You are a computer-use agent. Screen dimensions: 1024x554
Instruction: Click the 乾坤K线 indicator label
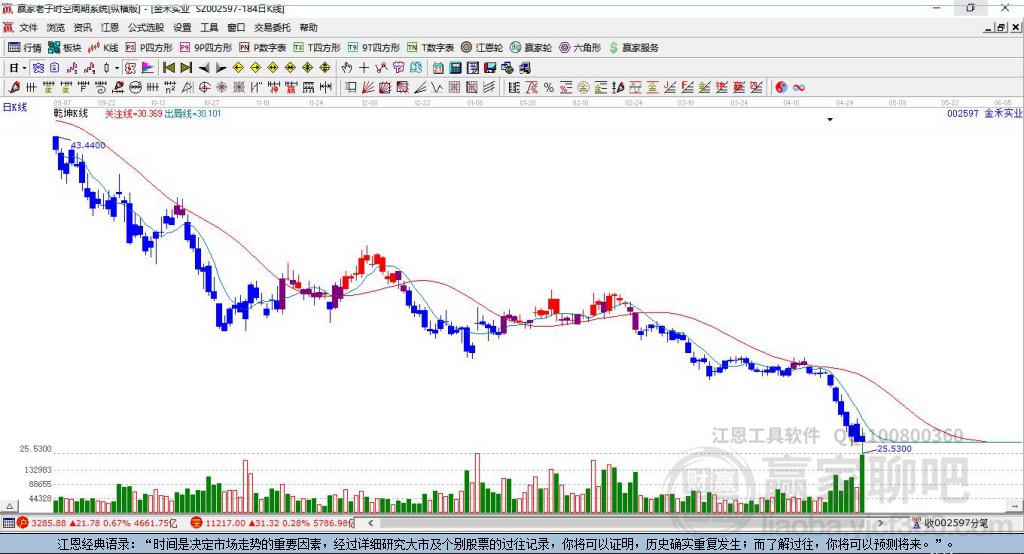71,114
